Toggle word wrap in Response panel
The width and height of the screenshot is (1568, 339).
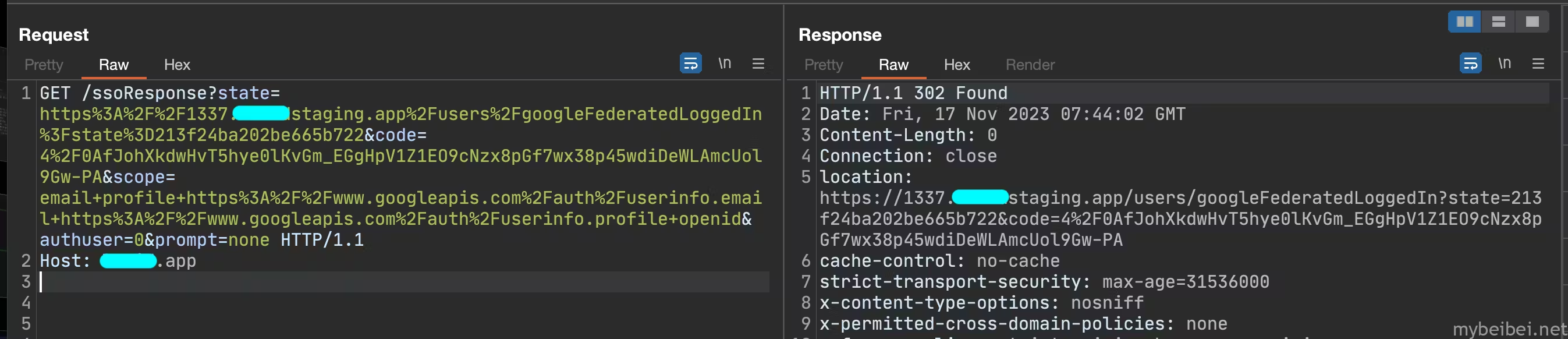[1471, 63]
